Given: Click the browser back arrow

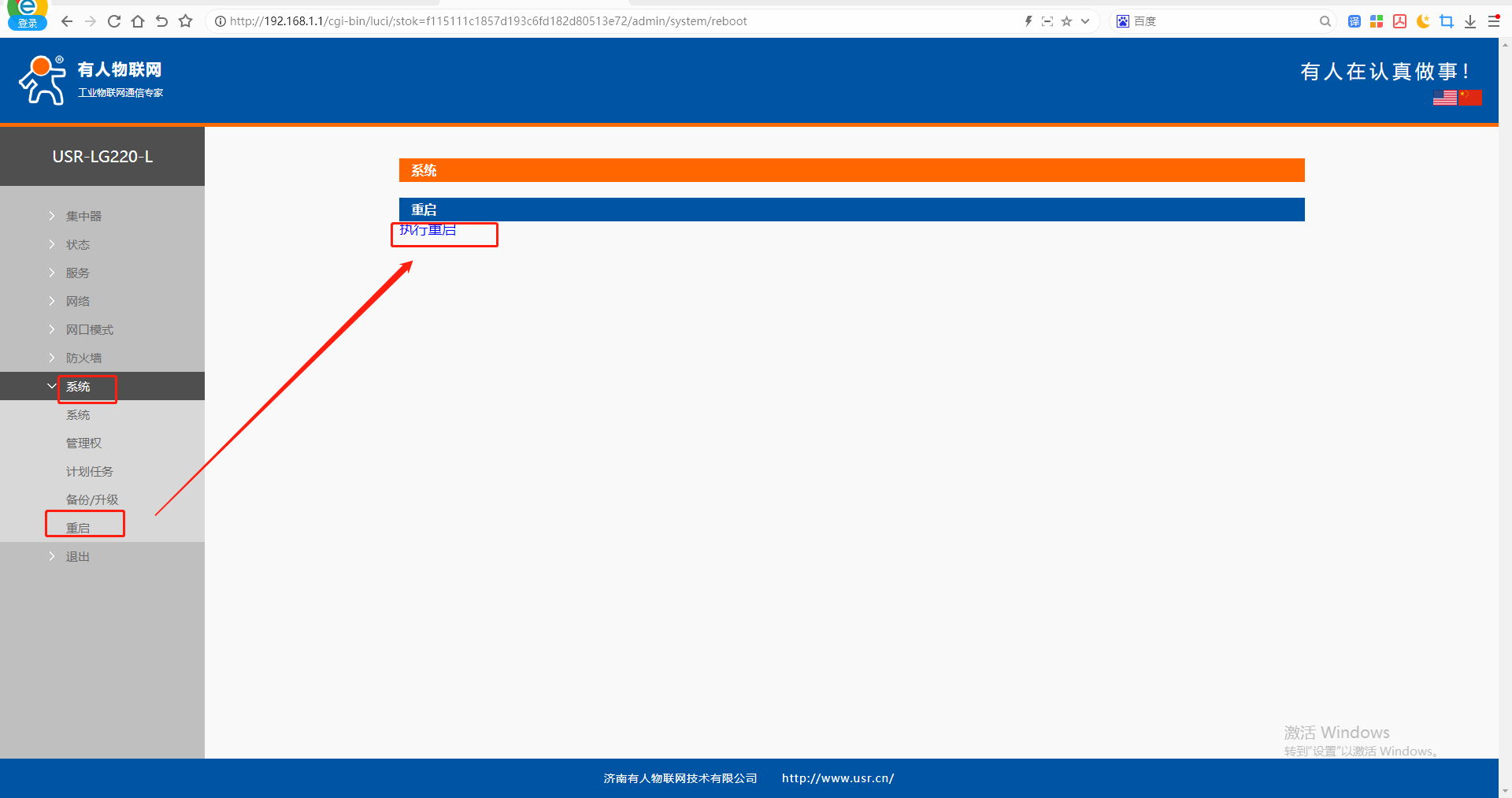Looking at the screenshot, I should pos(67,21).
